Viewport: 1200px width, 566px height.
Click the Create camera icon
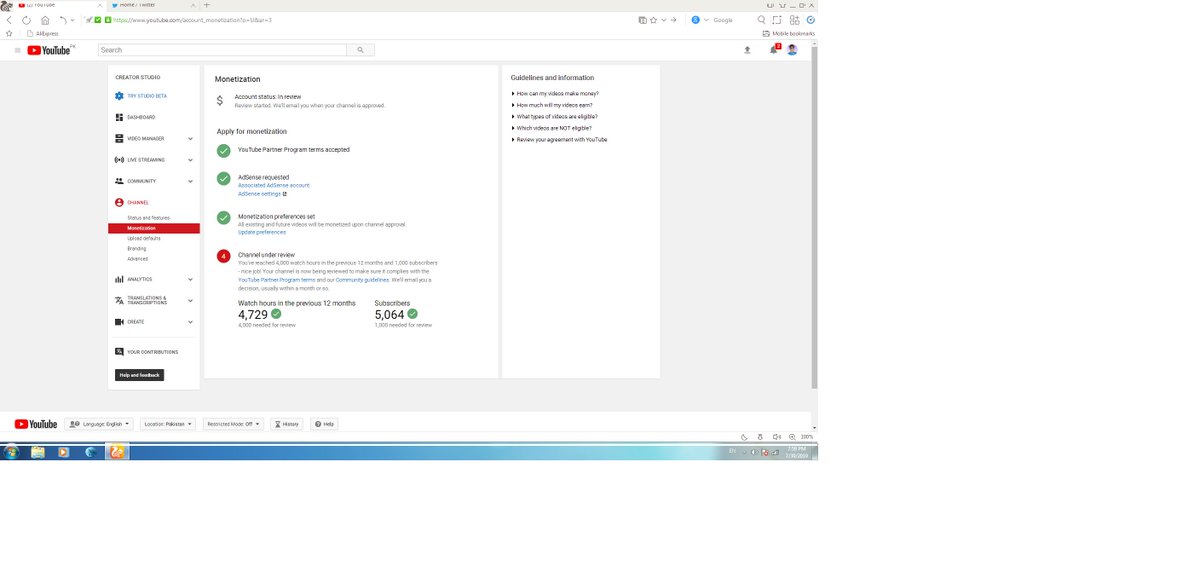click(x=119, y=322)
